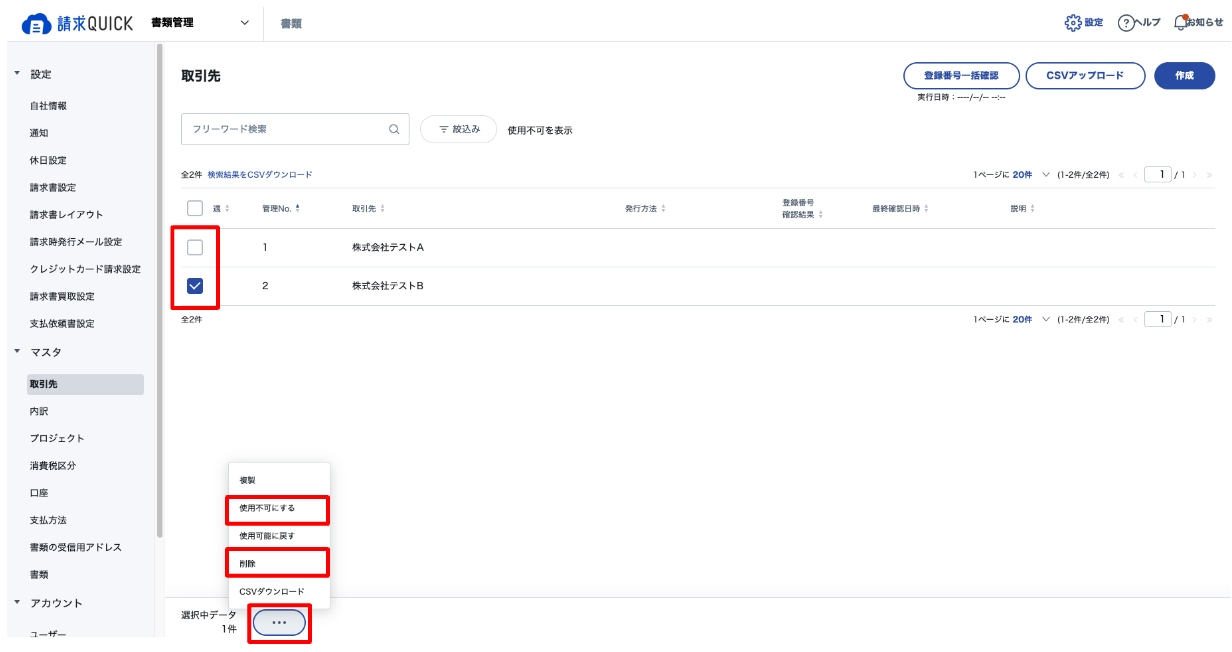
Task: Click the 株式会社テストA row name
Action: 388,247
